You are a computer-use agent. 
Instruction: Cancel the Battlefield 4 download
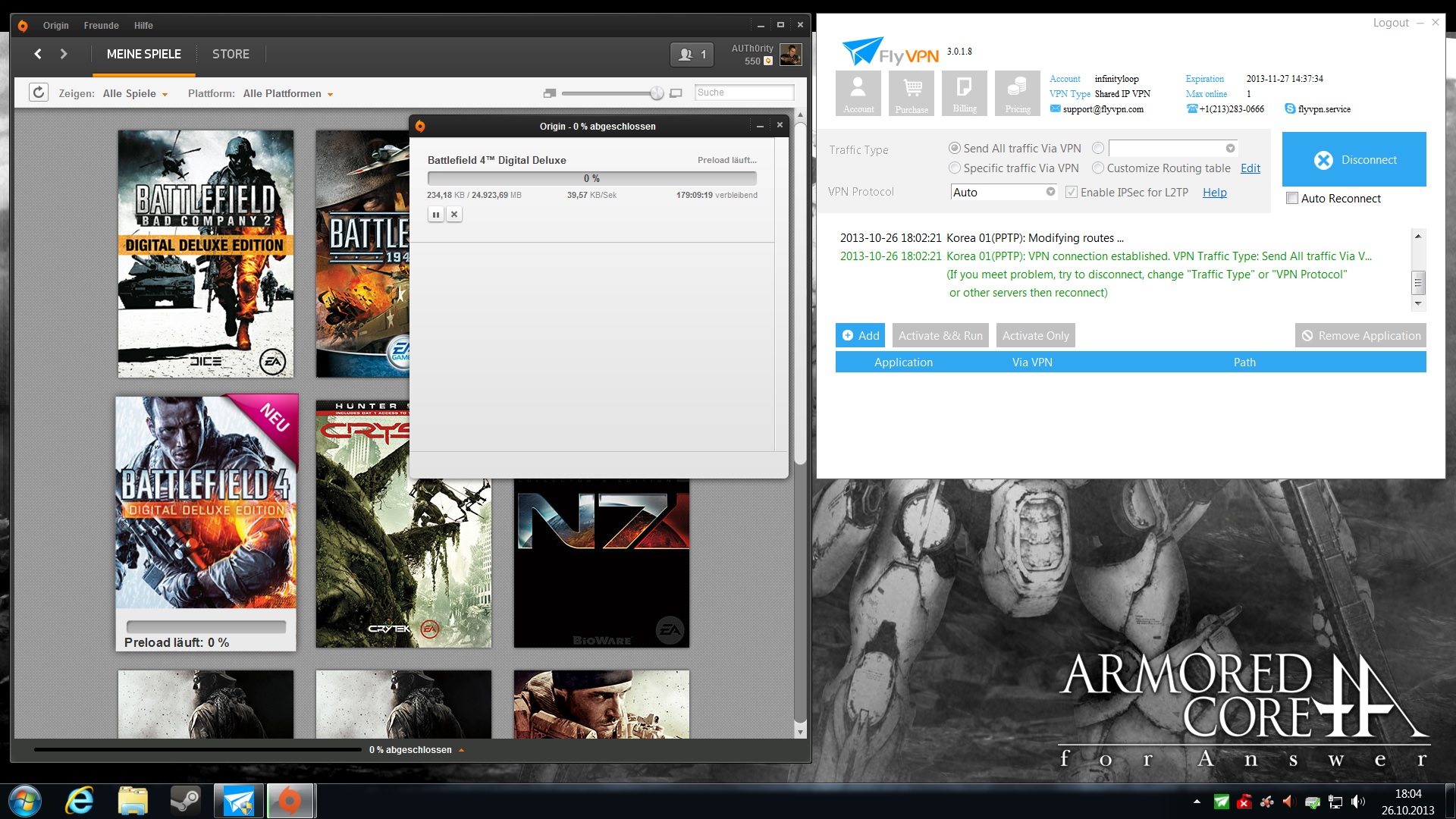(454, 215)
